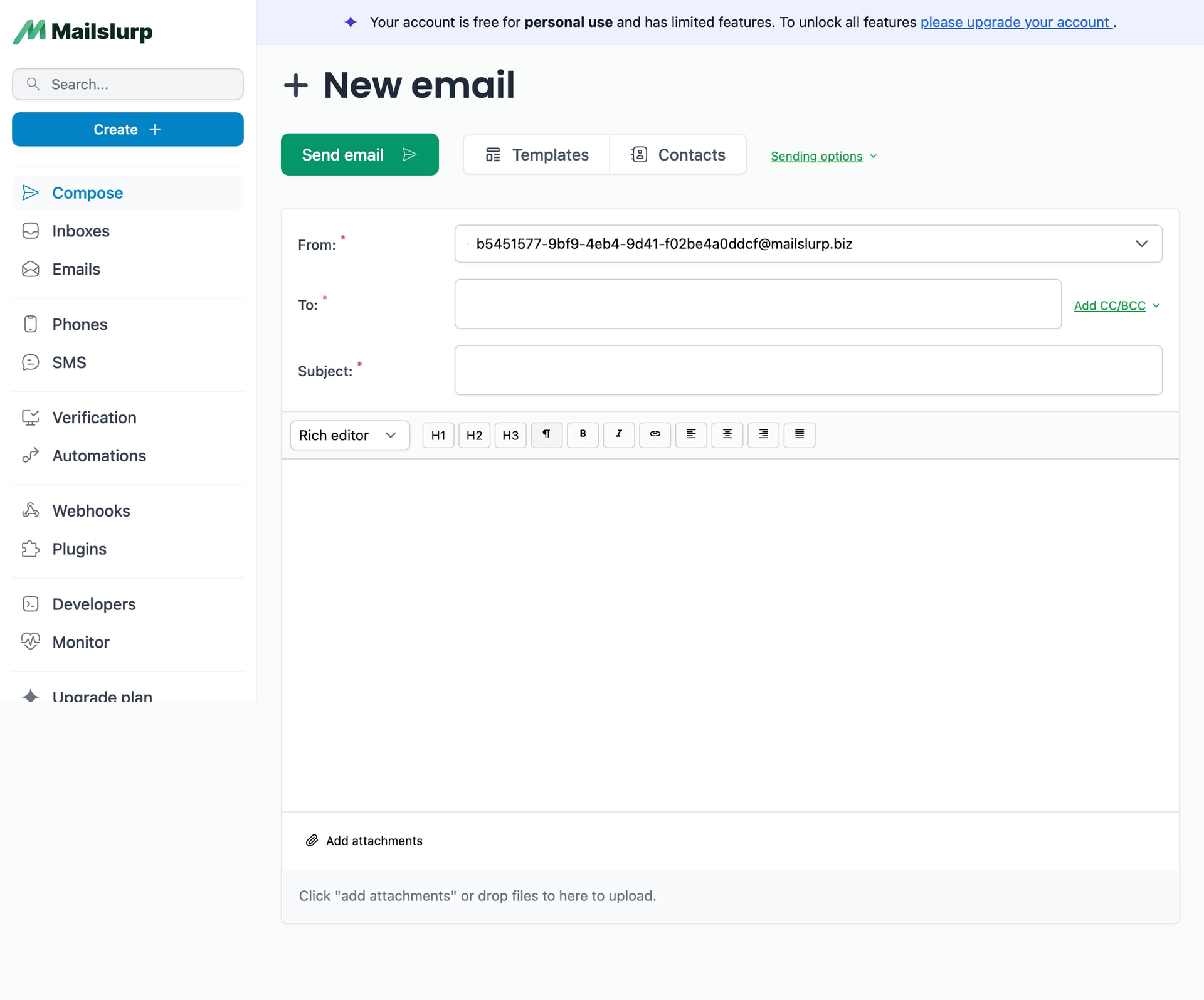Viewport: 1204px width, 1000px height.
Task: Align text left in editor
Action: pyautogui.click(x=691, y=434)
